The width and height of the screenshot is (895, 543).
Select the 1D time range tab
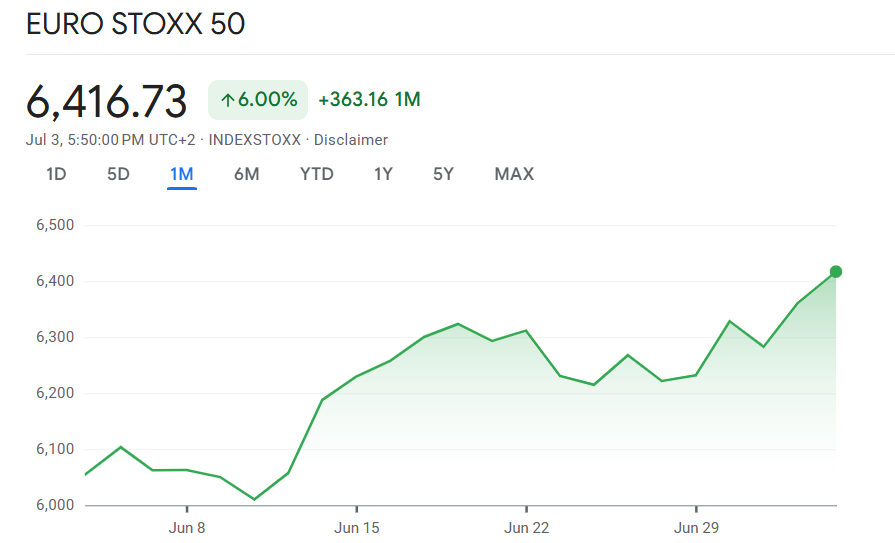56,174
